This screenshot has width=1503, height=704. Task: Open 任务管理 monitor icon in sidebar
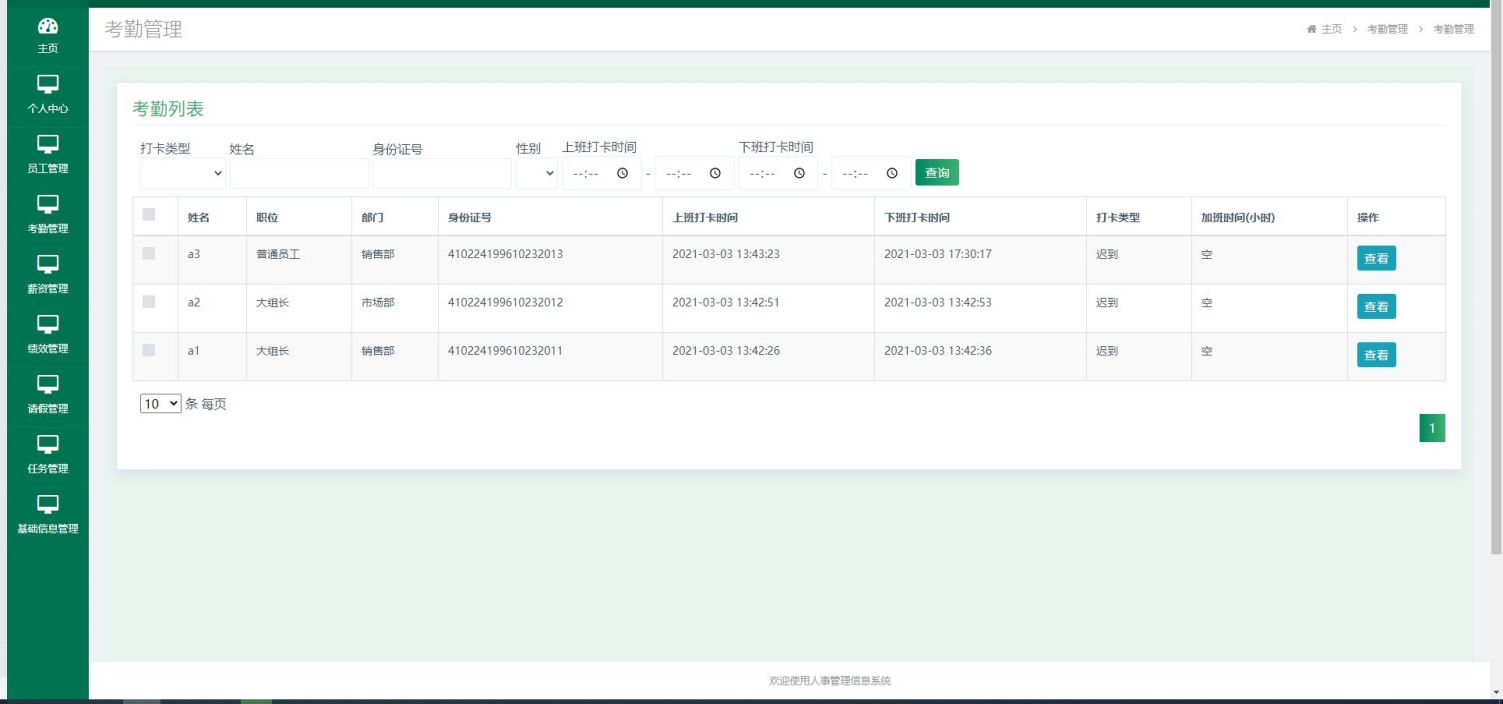pos(47,444)
